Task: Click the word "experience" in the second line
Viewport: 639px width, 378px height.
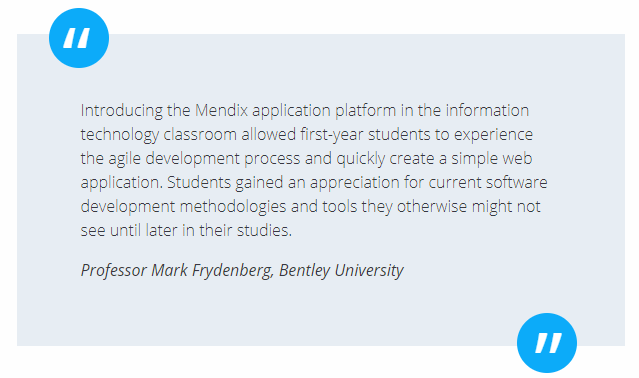Action: point(494,135)
